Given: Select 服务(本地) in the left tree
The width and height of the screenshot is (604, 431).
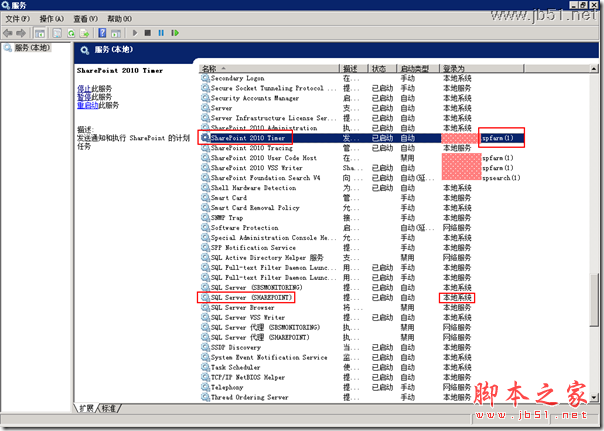Looking at the screenshot, I should click(x=32, y=48).
